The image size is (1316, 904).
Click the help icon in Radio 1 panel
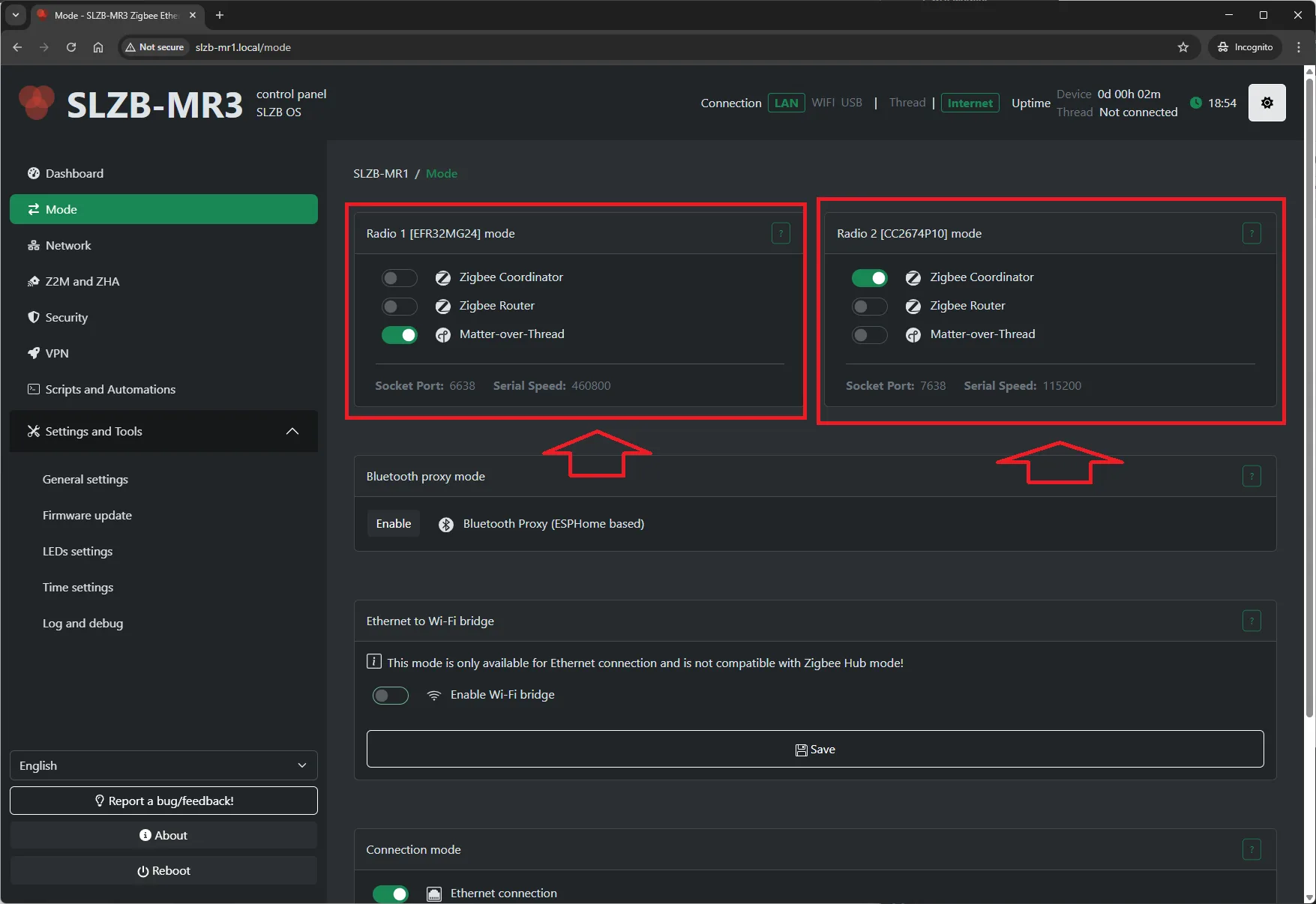[781, 233]
